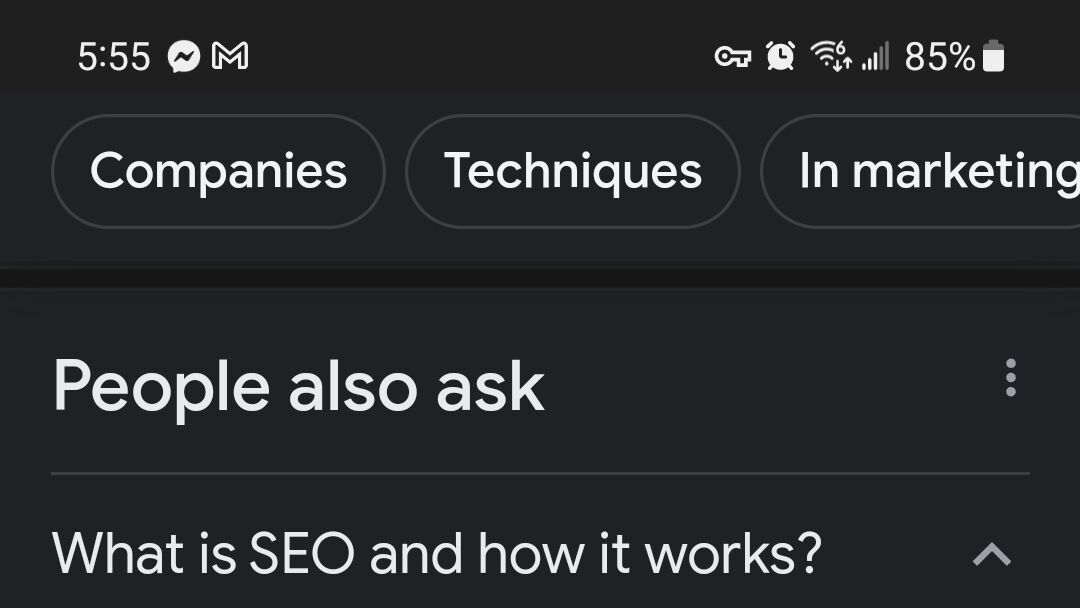The width and height of the screenshot is (1080, 608).
Task: Tap empty status bar space right of Gmail icon
Action: point(482,56)
